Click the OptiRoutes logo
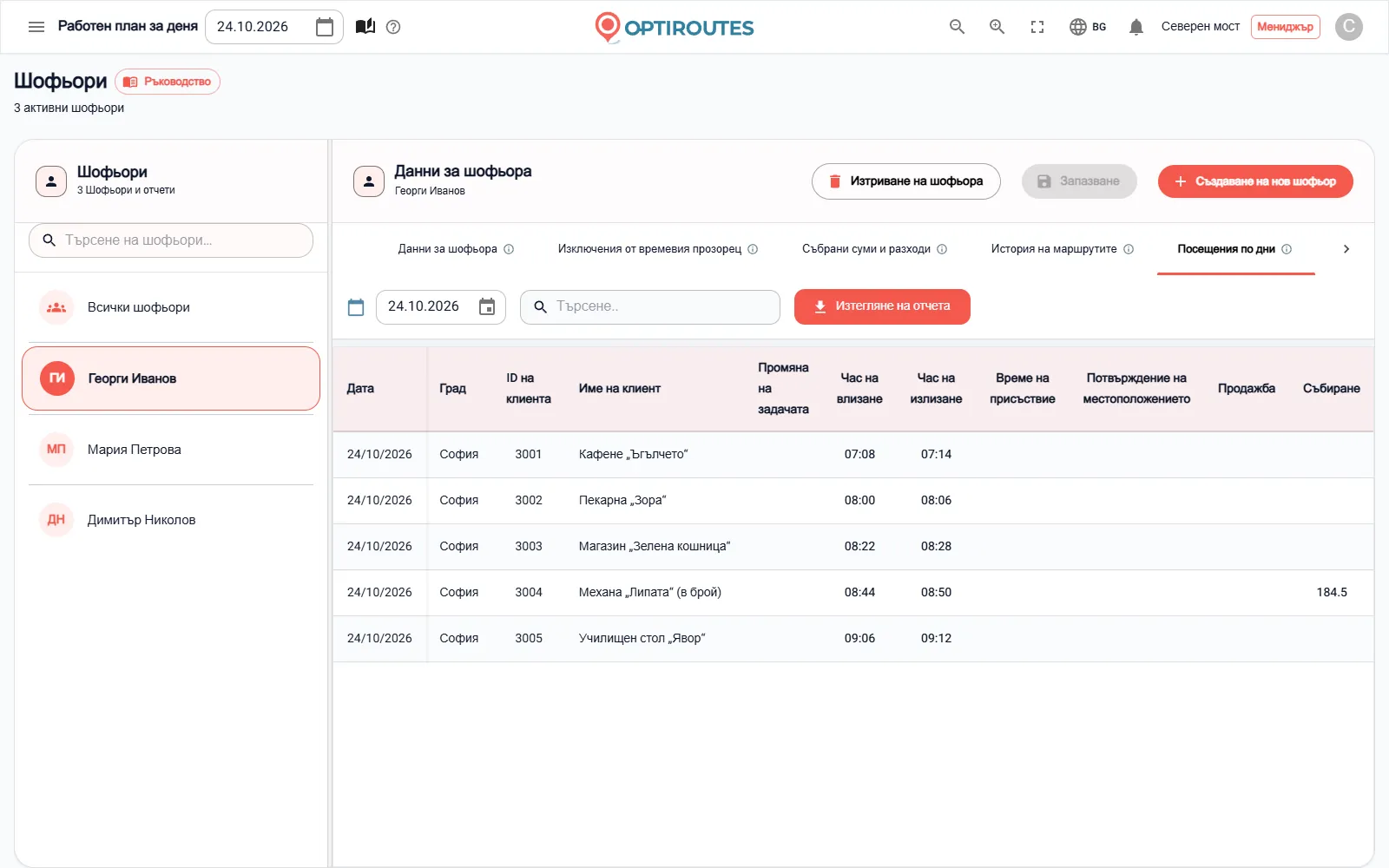Screen dimensions: 1389x868 tap(675, 27)
